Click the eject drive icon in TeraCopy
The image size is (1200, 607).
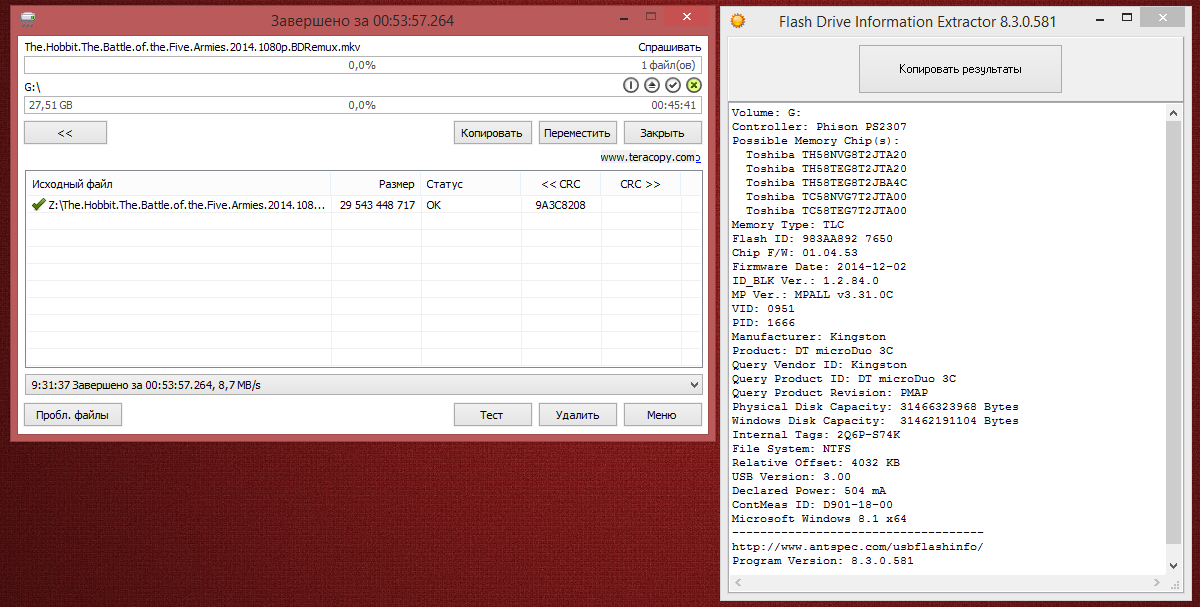652,85
